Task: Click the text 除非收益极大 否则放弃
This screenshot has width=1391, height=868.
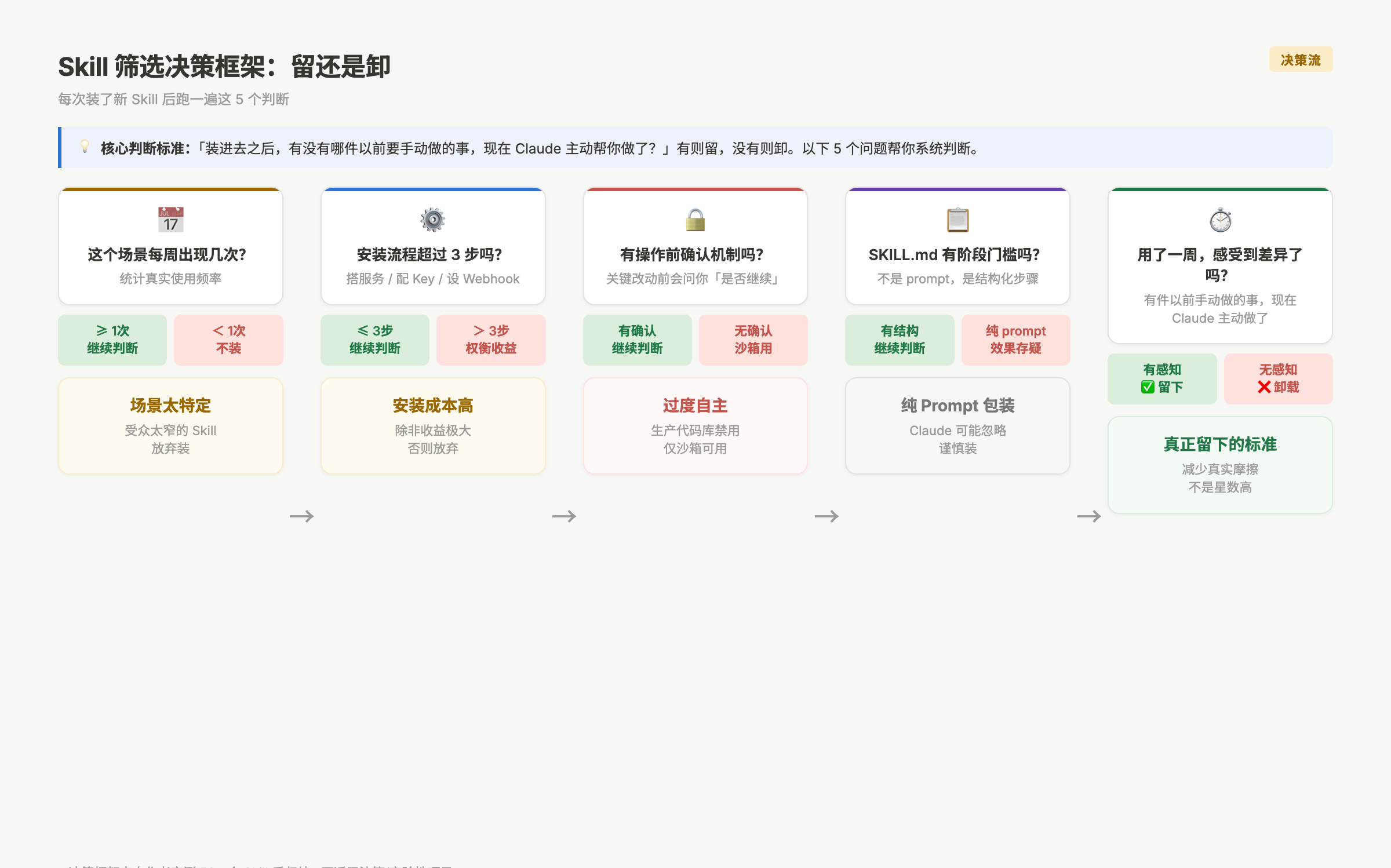Action: point(433,439)
